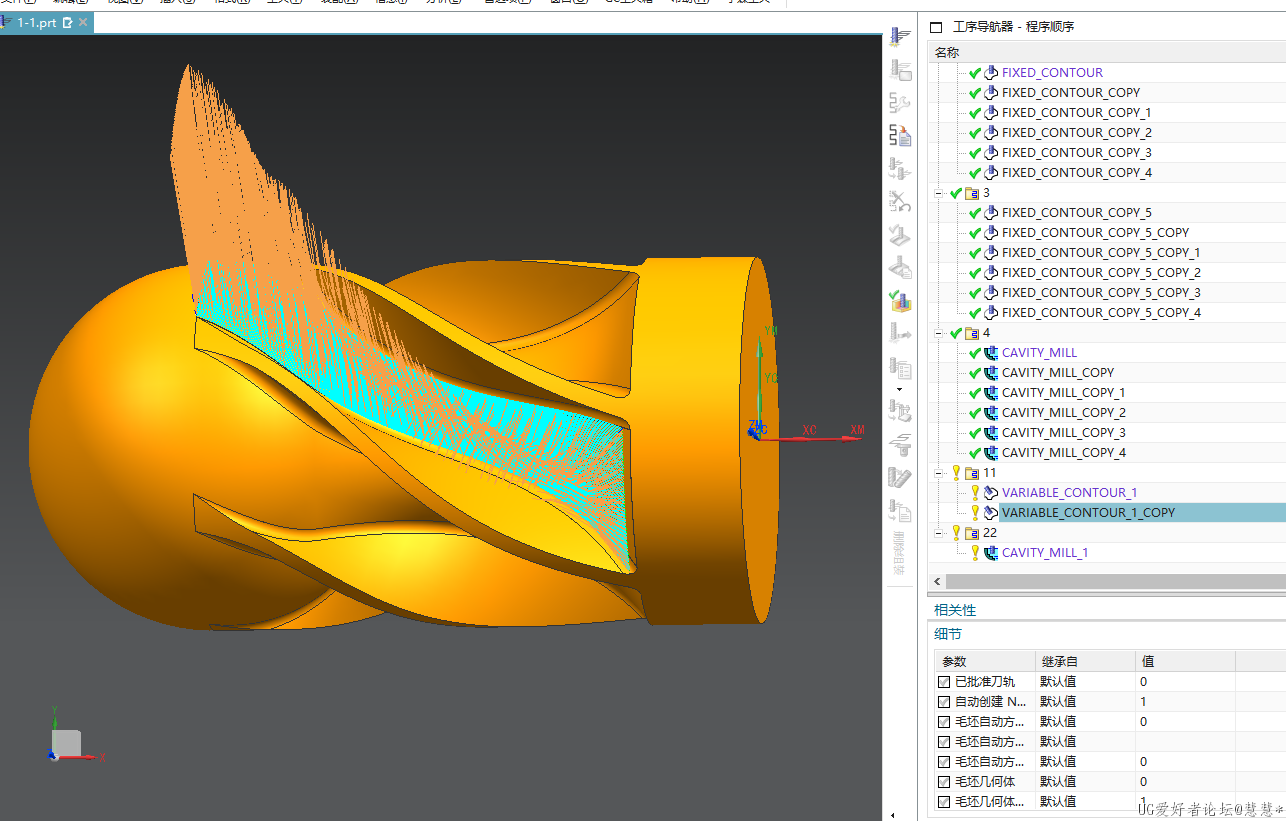Open the List Tool Path document icon
Screen dimensions: 1286x821
tap(900, 136)
